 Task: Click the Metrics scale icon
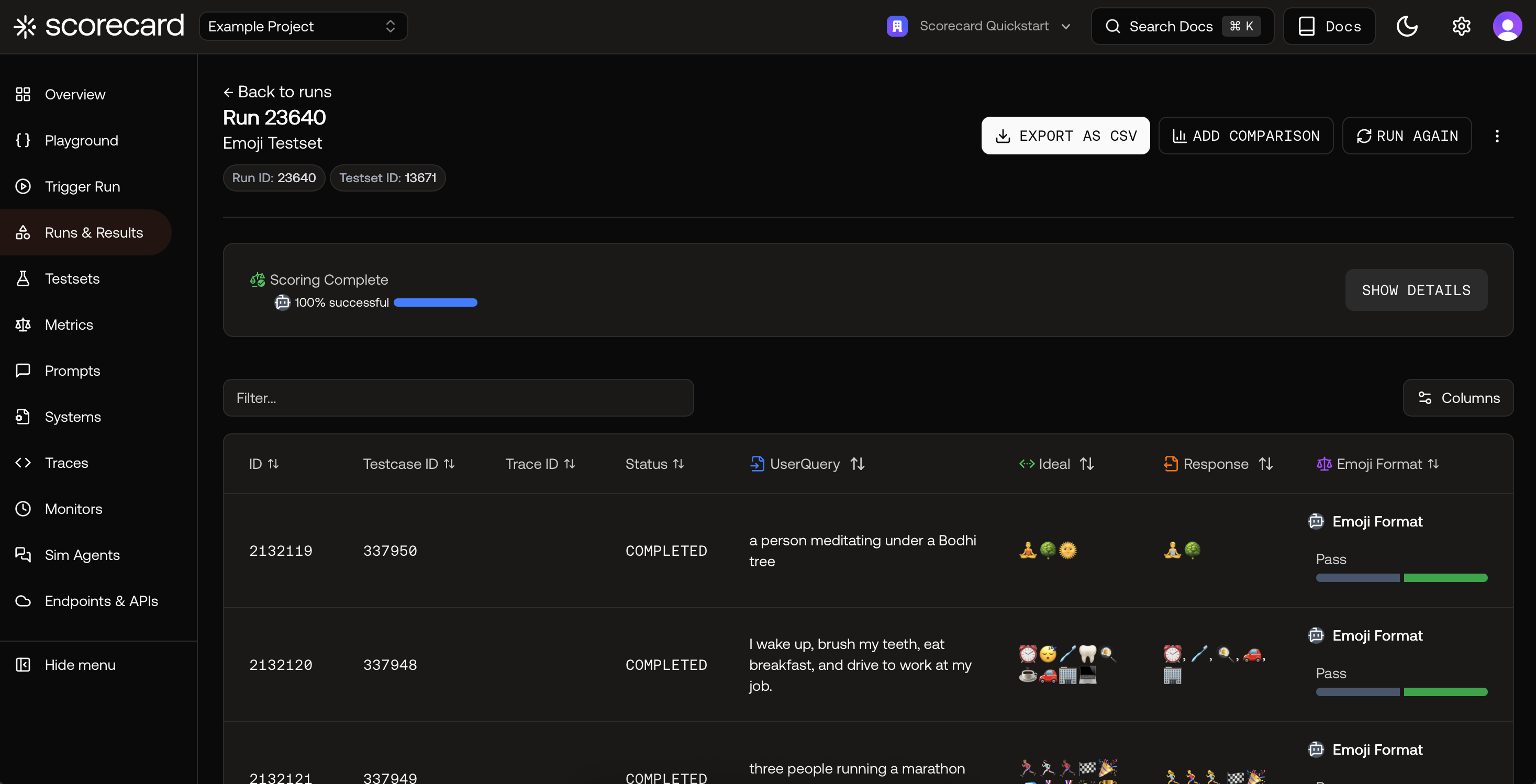23,324
